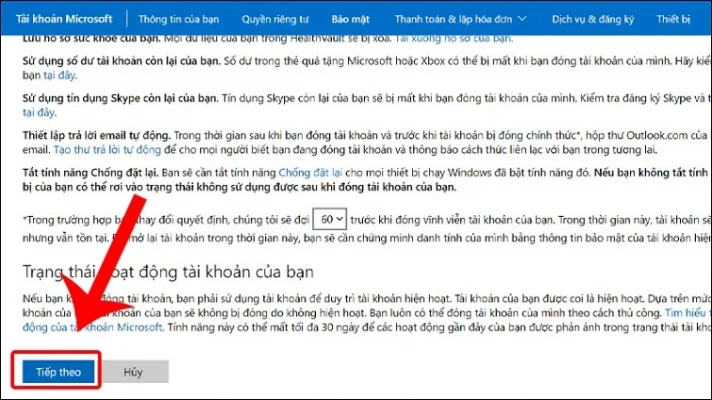Follow the tại đây link under Skype credit
The height and width of the screenshot is (400, 712).
click(x=34, y=114)
